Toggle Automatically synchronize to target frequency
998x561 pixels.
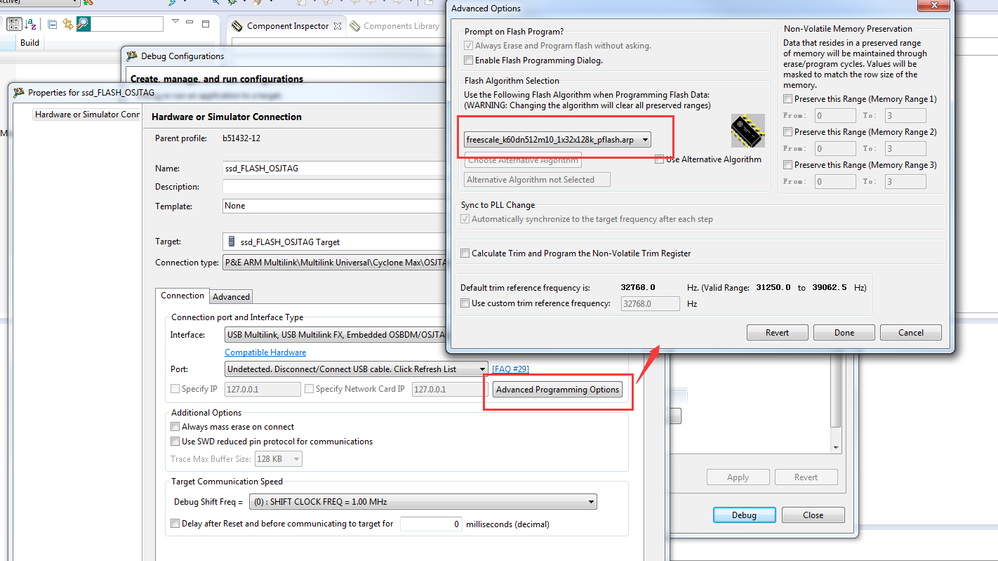point(465,219)
